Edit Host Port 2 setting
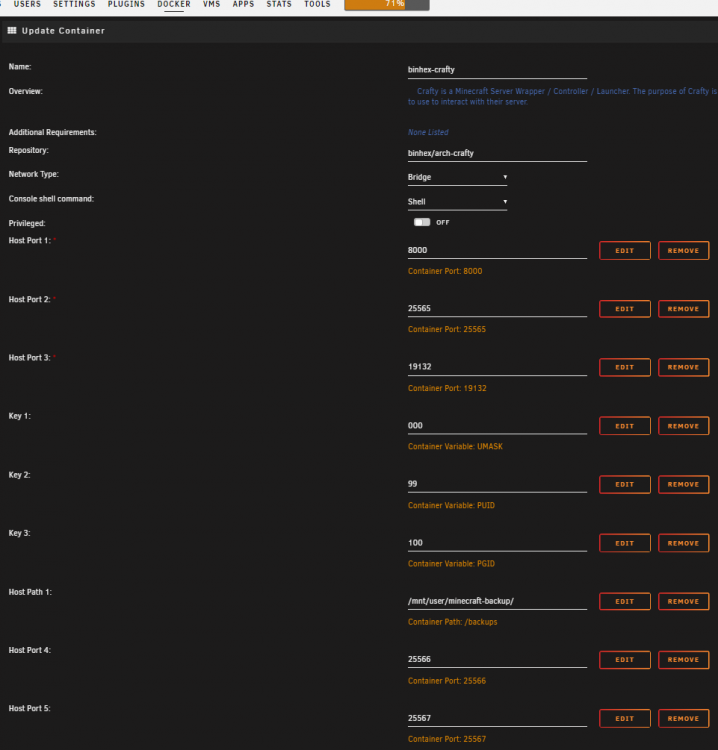This screenshot has width=718, height=750. pos(625,309)
